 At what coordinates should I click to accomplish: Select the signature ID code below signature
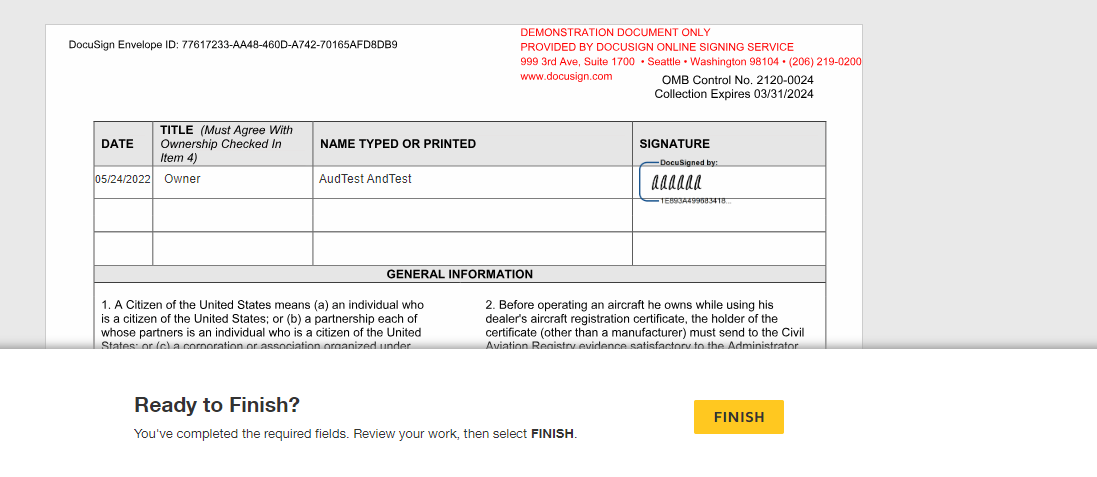click(695, 201)
